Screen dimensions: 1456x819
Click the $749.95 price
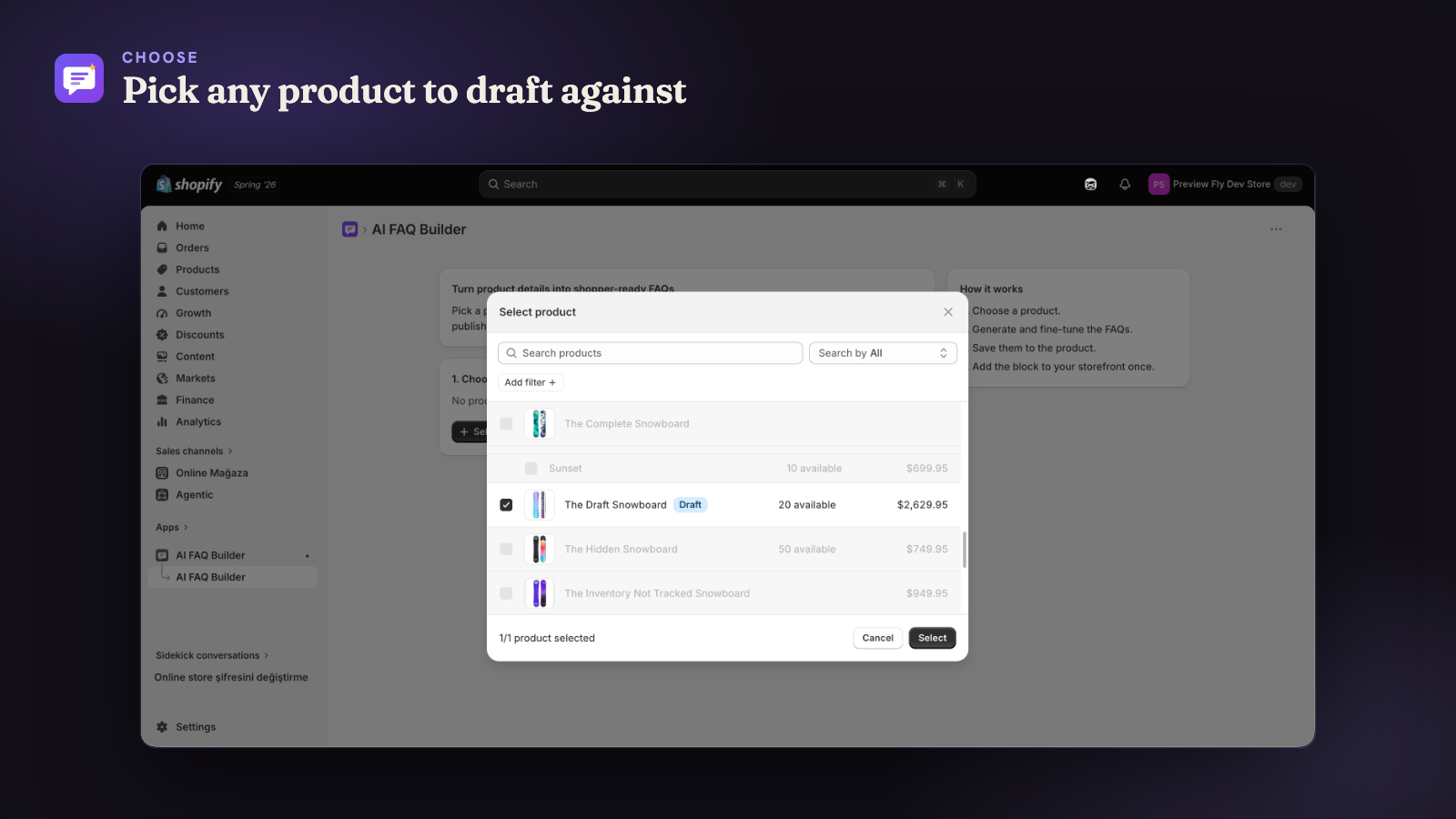[927, 550]
